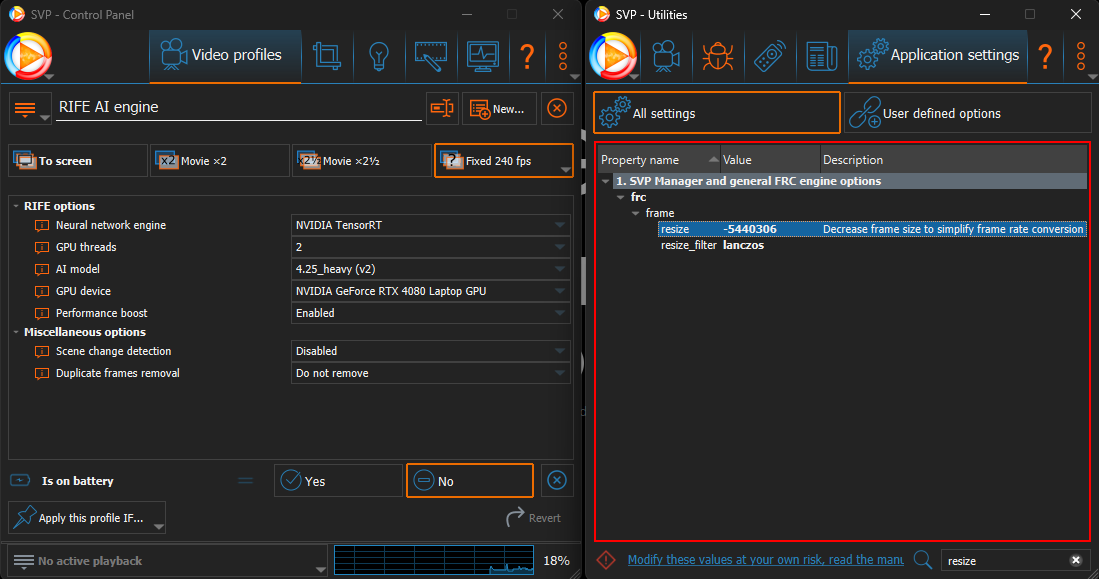The image size is (1099, 579).
Task: Open the Scene change detection dropdown
Action: coord(430,350)
